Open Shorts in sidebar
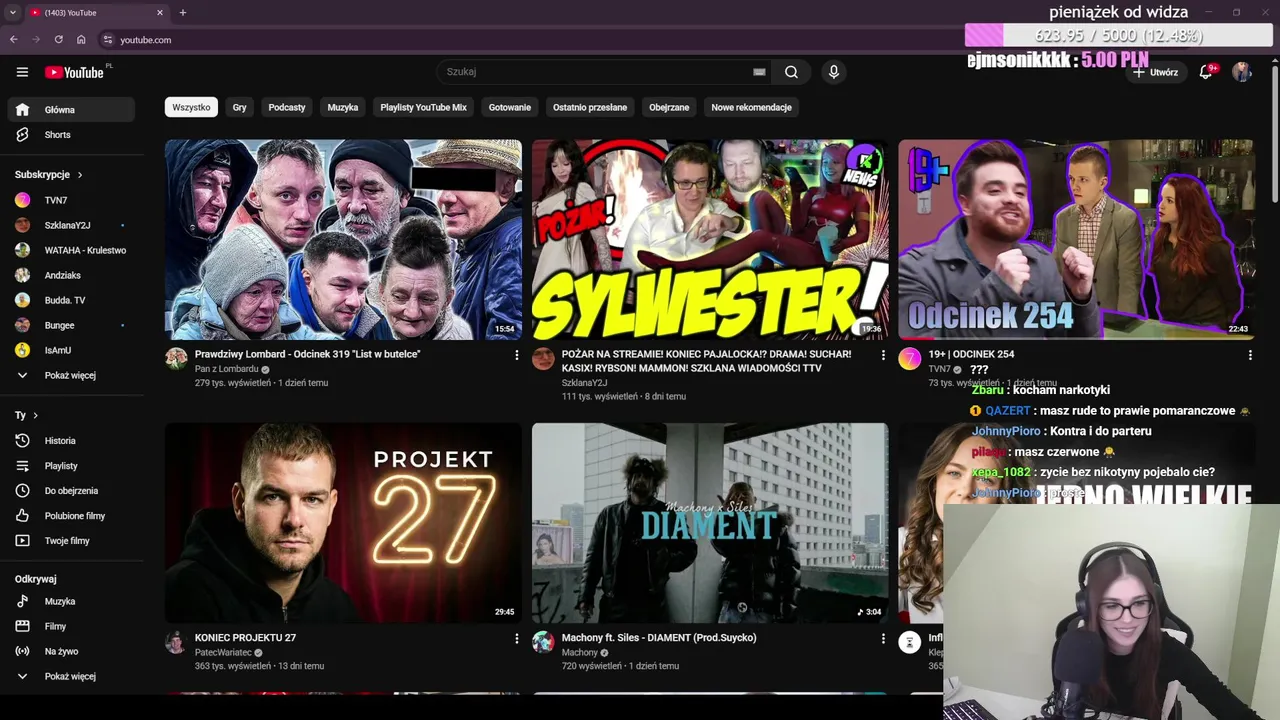 tap(70, 135)
